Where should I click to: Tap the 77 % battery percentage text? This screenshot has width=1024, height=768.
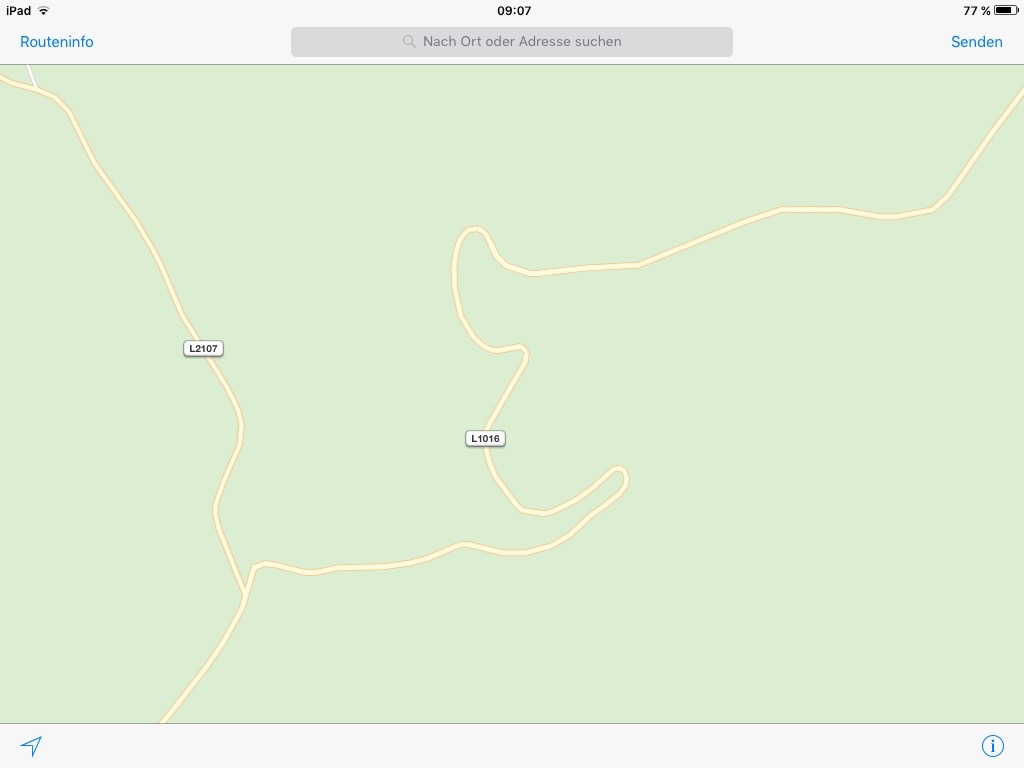(x=976, y=10)
